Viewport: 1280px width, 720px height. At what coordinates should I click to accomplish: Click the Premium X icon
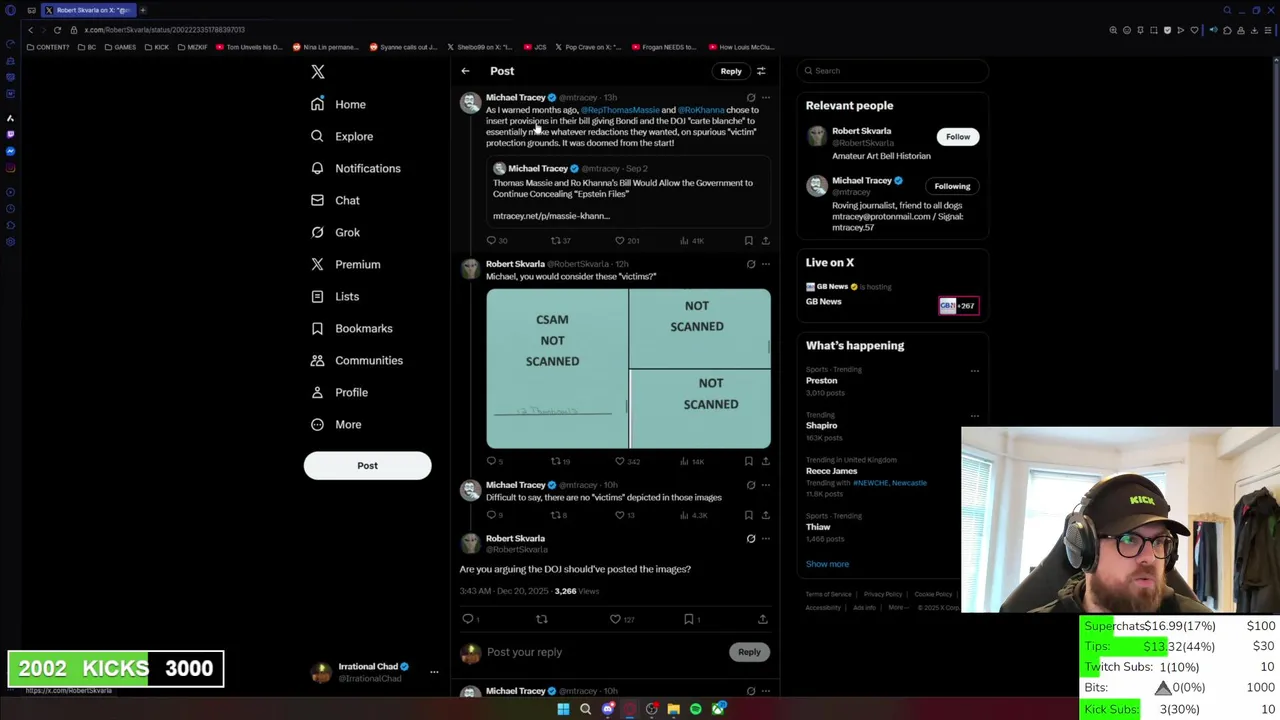(x=317, y=264)
